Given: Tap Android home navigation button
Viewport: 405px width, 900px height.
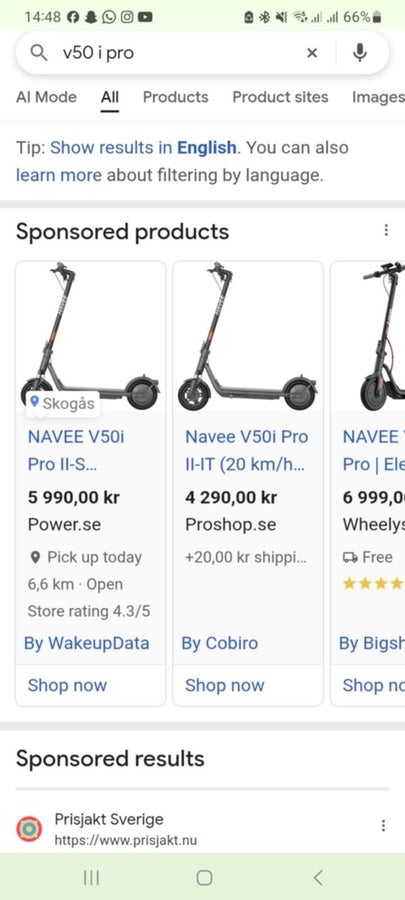Looking at the screenshot, I should [x=204, y=877].
